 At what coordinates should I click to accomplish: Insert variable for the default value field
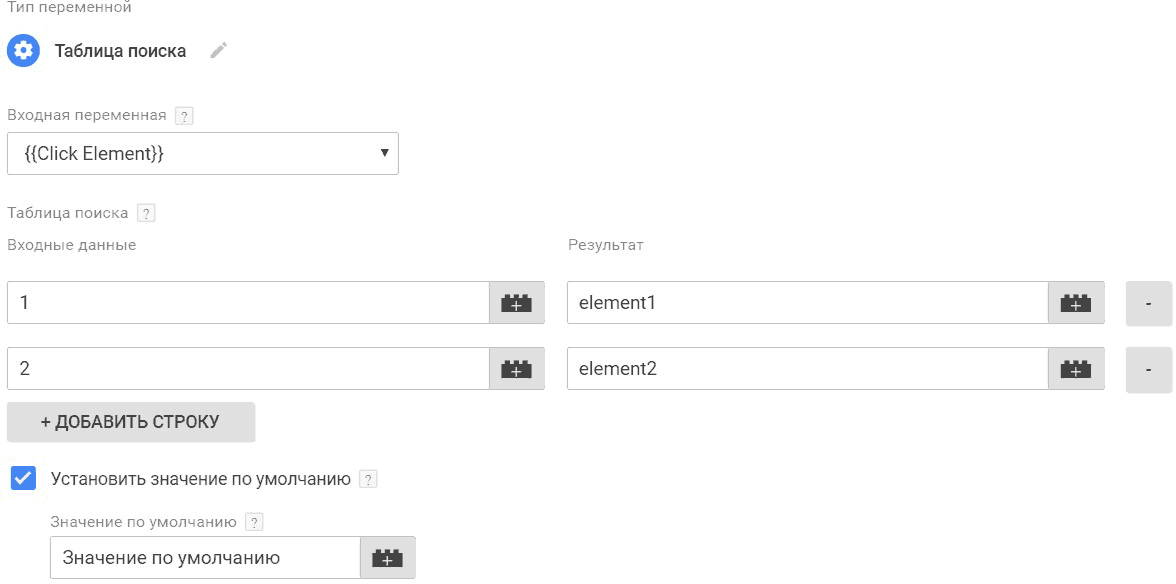tap(388, 558)
